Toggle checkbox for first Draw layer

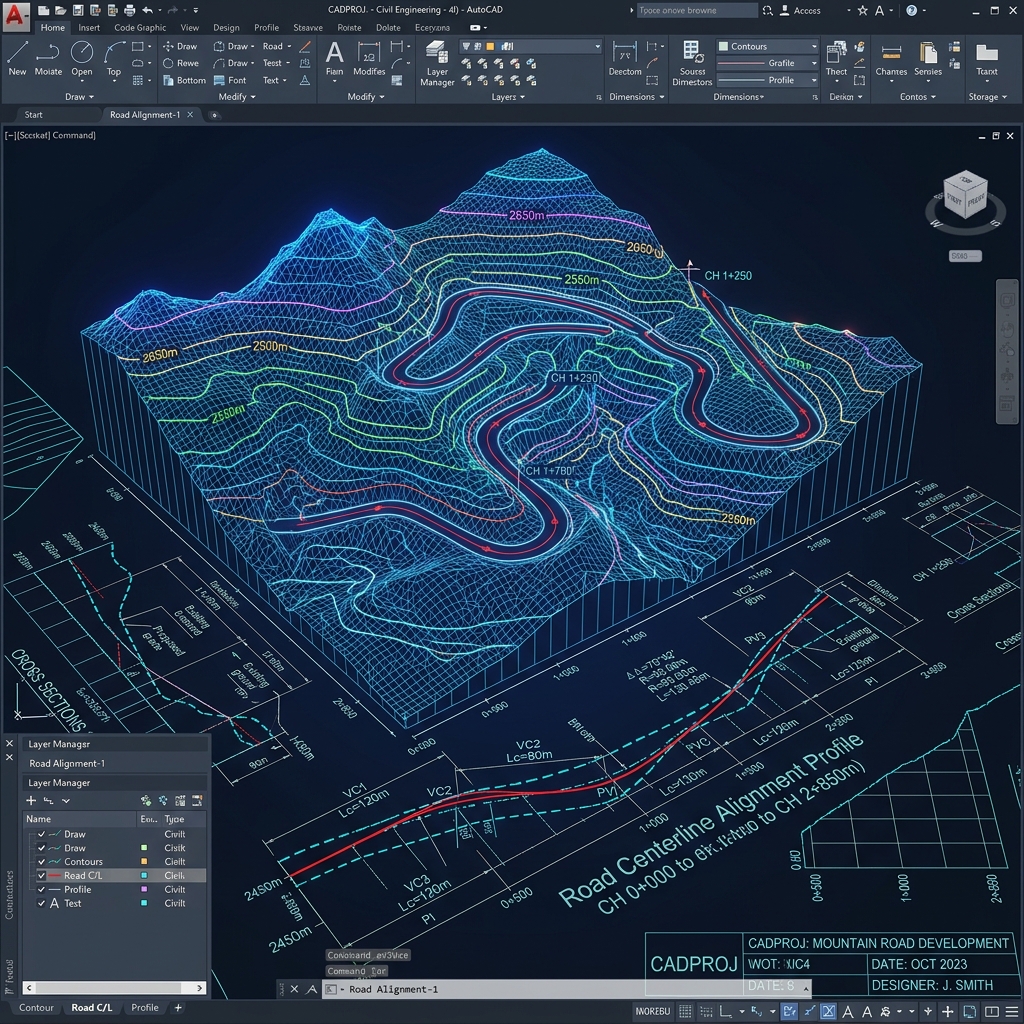41,834
